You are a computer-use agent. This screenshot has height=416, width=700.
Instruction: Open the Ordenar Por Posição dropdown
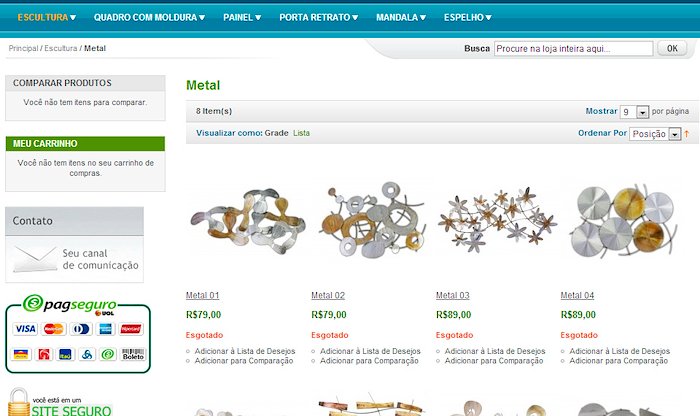(x=655, y=134)
